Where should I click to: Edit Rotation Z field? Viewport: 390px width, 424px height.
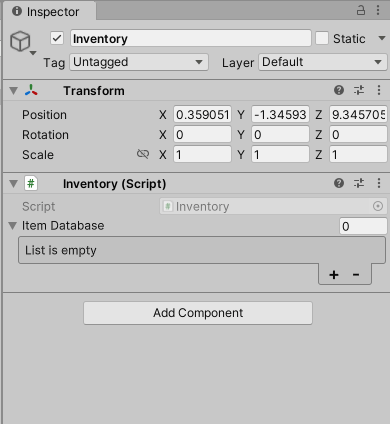click(358, 135)
